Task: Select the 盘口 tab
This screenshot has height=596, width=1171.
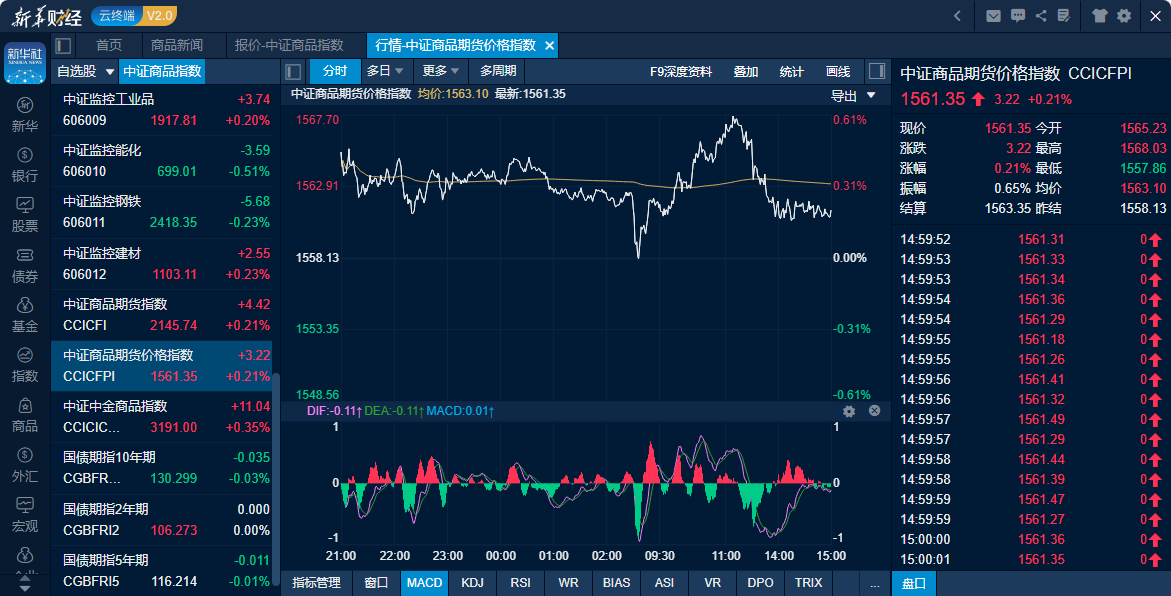Action: pos(914,583)
